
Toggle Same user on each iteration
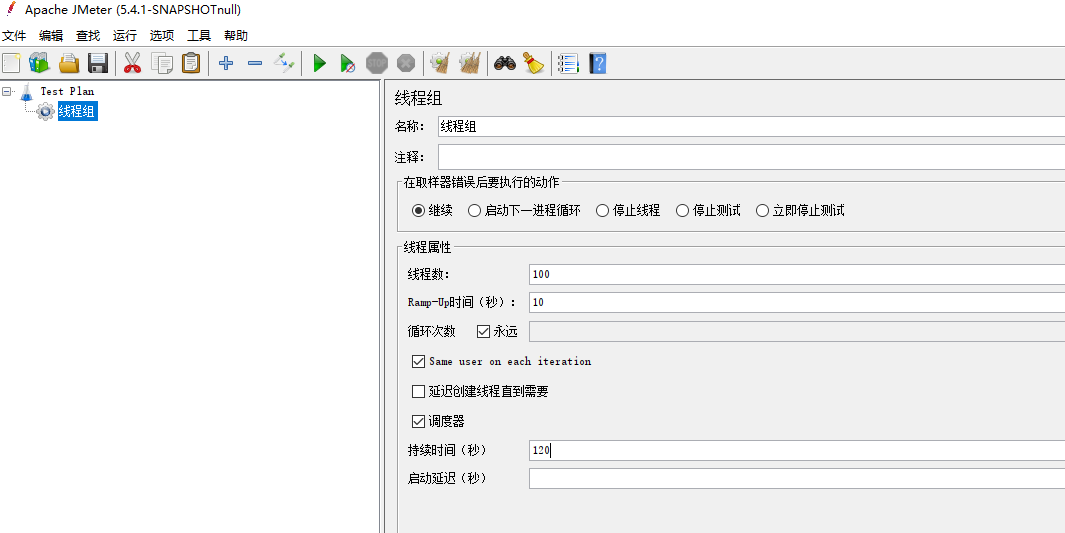click(x=418, y=361)
